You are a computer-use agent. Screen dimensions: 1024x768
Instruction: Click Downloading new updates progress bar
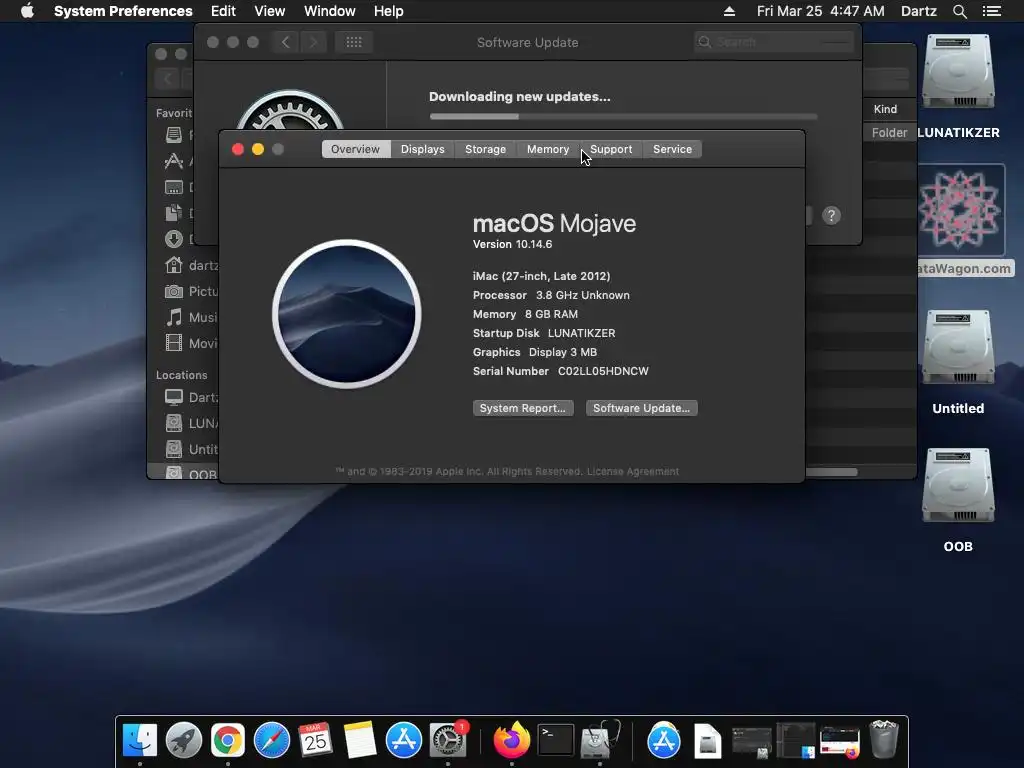tap(623, 116)
